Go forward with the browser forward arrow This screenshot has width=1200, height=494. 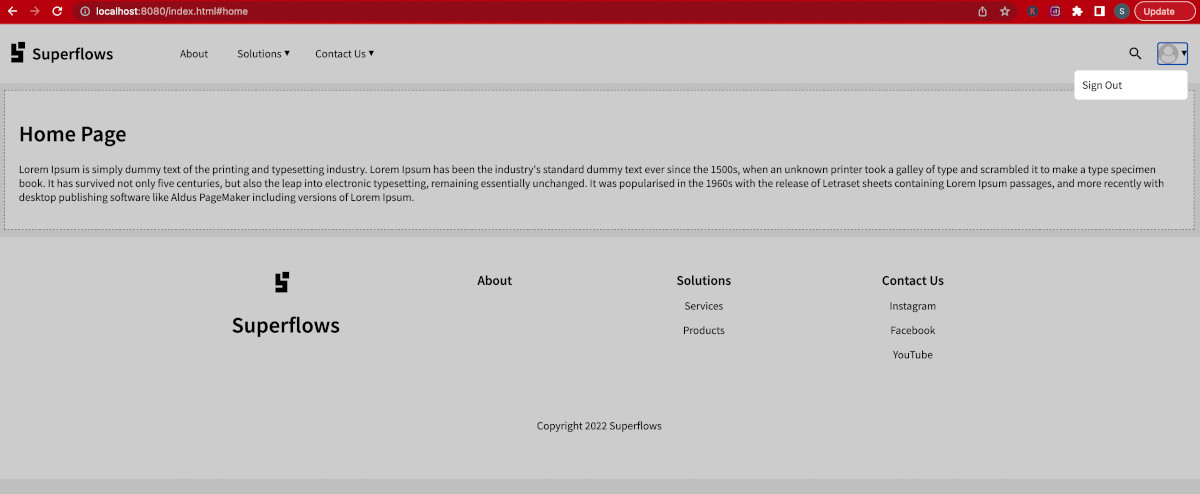[35, 11]
